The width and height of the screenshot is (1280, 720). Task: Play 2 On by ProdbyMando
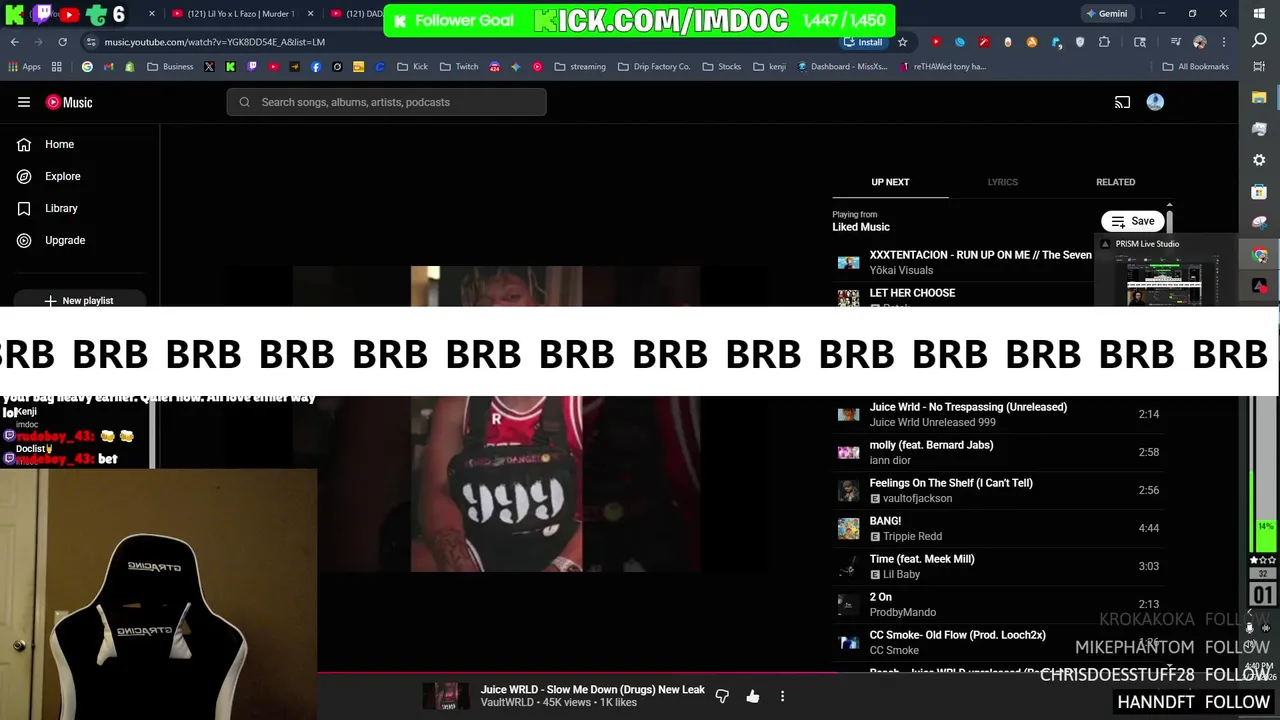point(1000,604)
